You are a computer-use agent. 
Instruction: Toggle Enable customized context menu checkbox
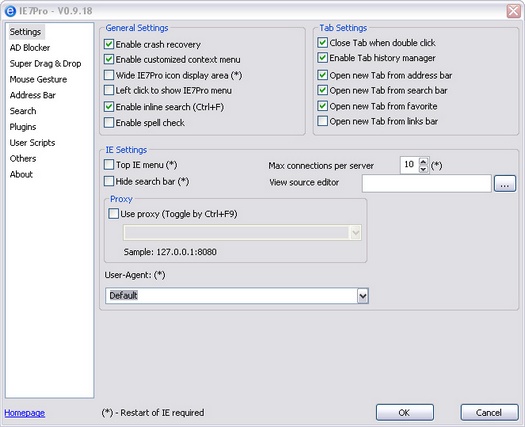tap(109, 59)
